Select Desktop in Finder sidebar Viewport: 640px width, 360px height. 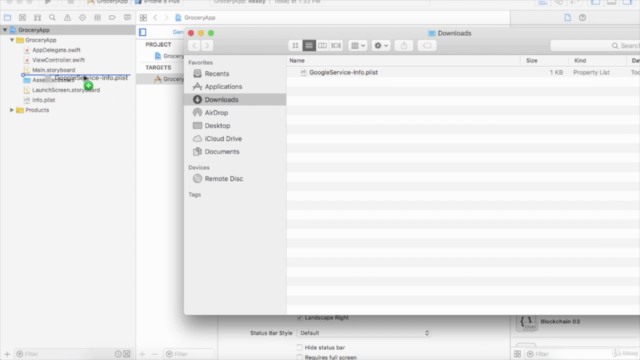coord(235,126)
